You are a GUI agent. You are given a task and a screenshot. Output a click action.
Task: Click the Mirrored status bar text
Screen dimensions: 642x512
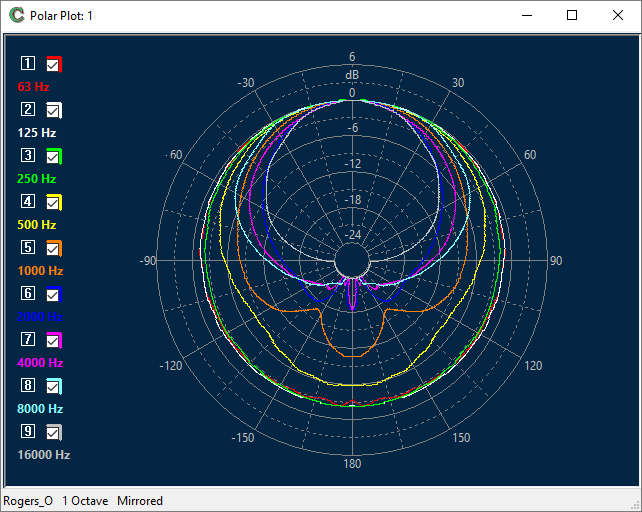click(139, 501)
